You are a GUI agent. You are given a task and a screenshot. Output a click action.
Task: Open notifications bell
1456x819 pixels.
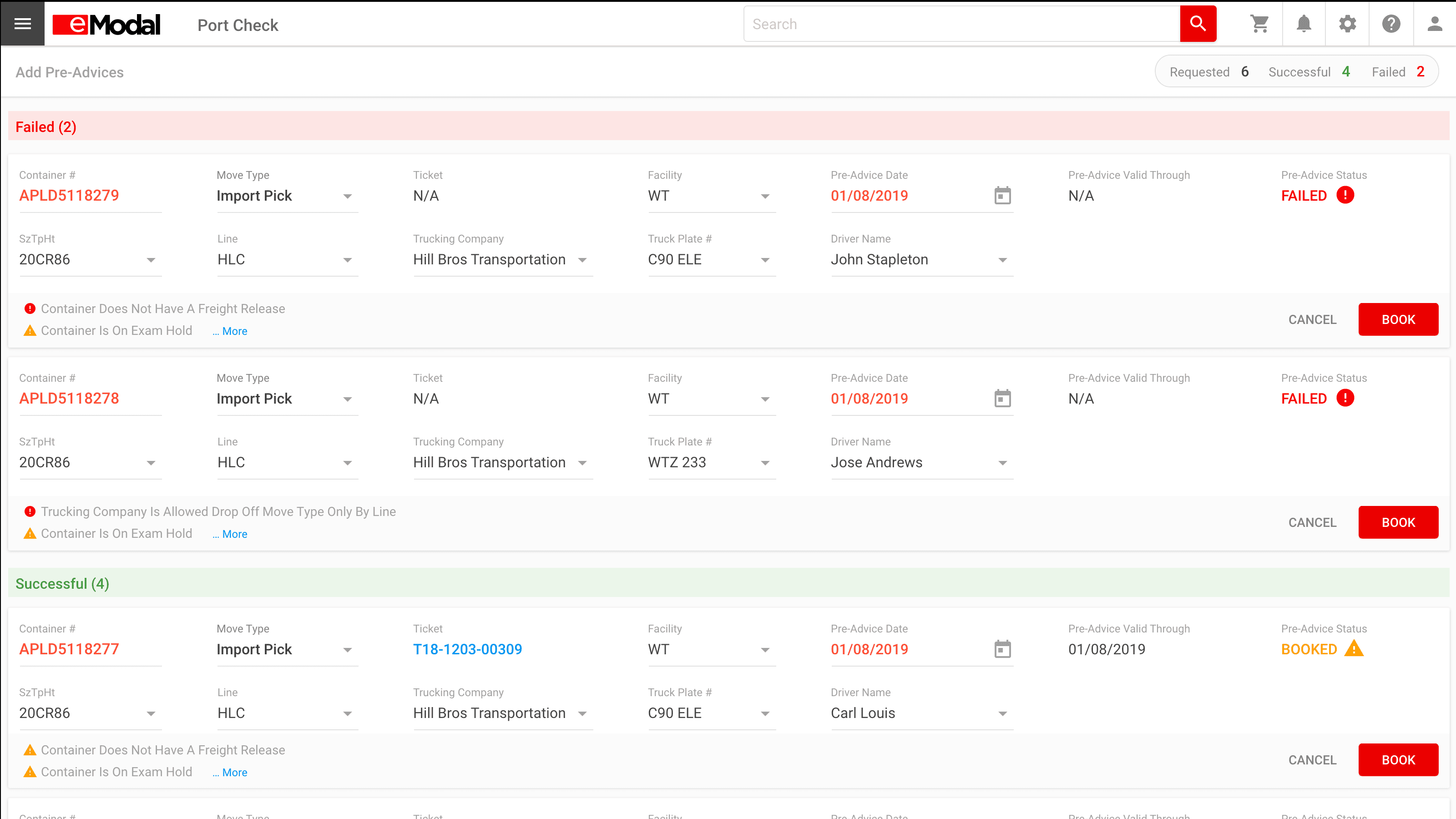tap(1304, 24)
